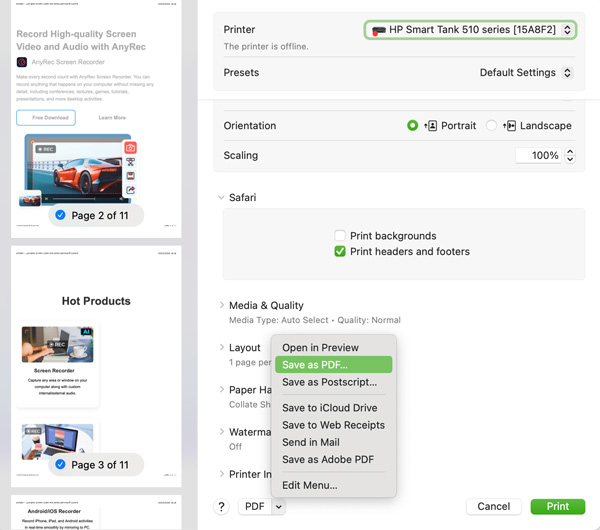Click the 'The printer is offline.' text
Screen dimensions: 600x530
[x=266, y=46]
